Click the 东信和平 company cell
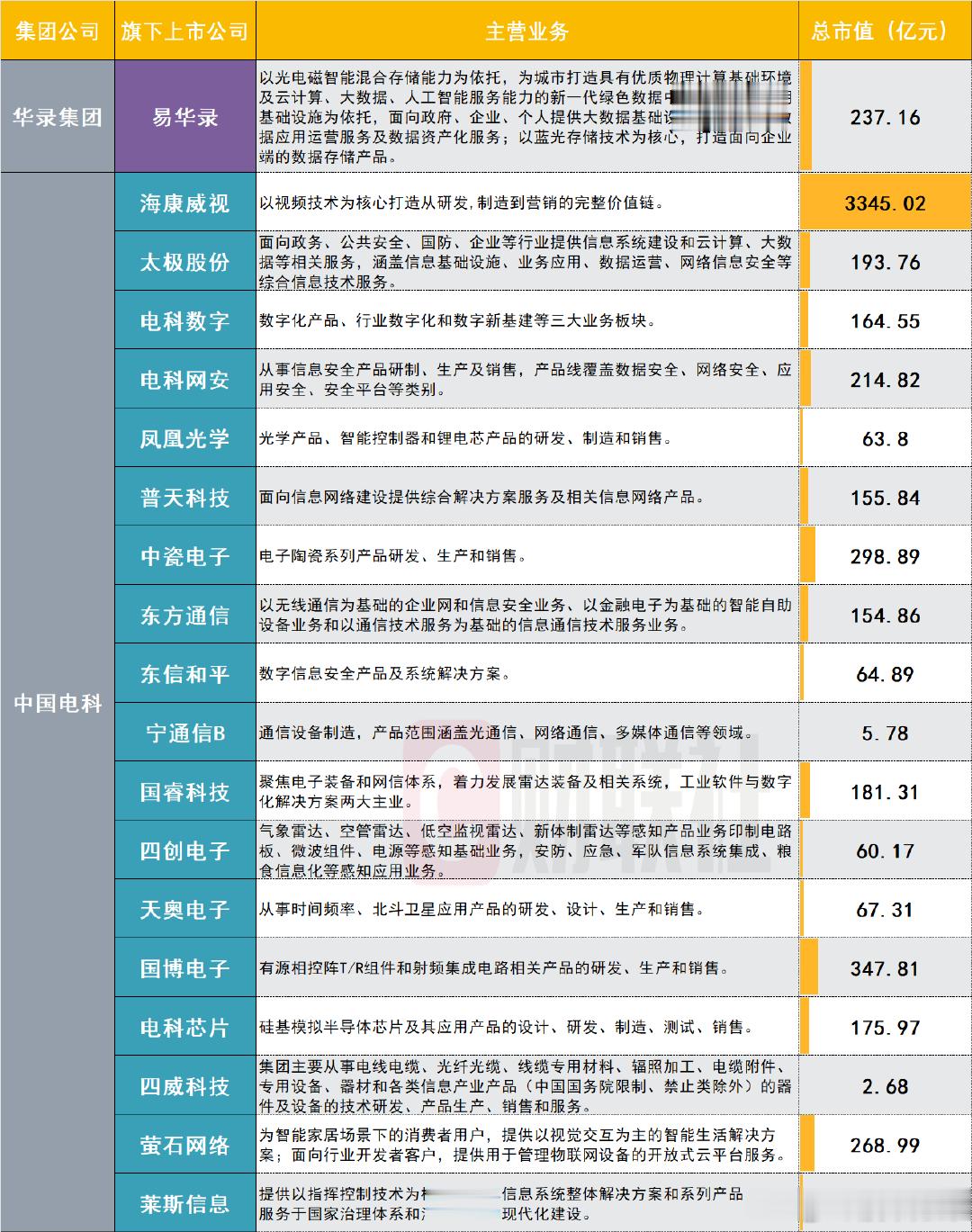Image resolution: width=972 pixels, height=1232 pixels. (x=185, y=674)
